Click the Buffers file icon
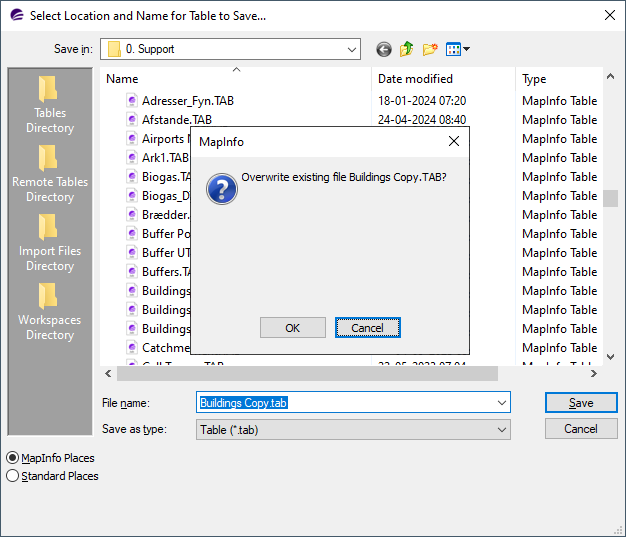626x537 pixels. [x=132, y=271]
